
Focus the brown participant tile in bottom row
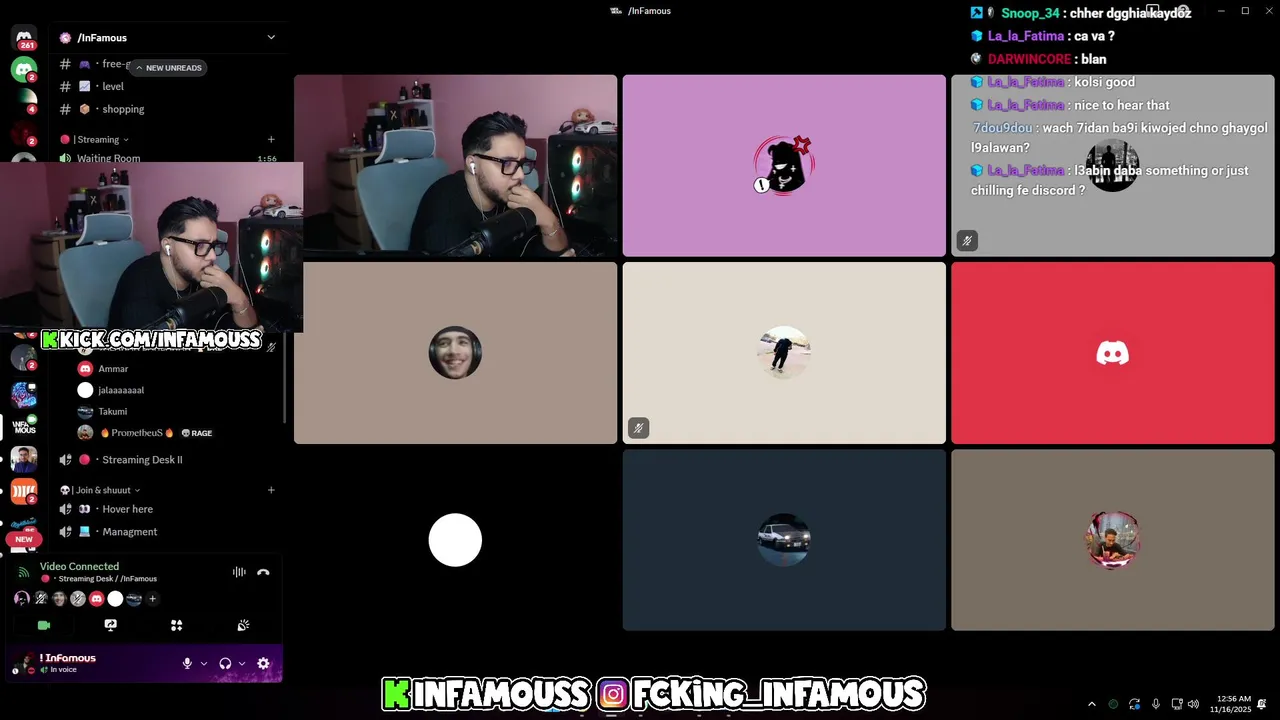coord(1112,540)
